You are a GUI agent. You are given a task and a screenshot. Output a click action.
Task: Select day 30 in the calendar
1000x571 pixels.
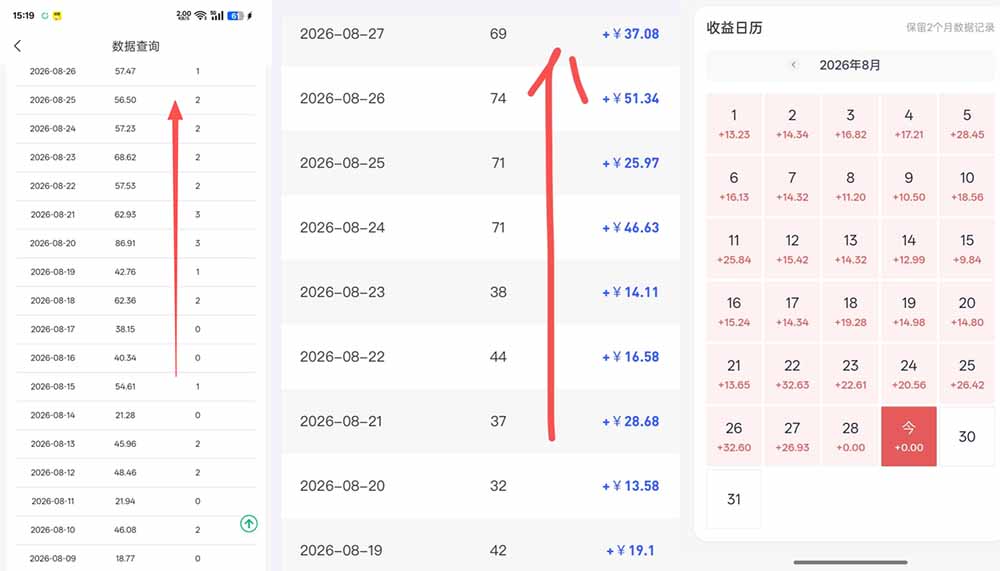967,436
